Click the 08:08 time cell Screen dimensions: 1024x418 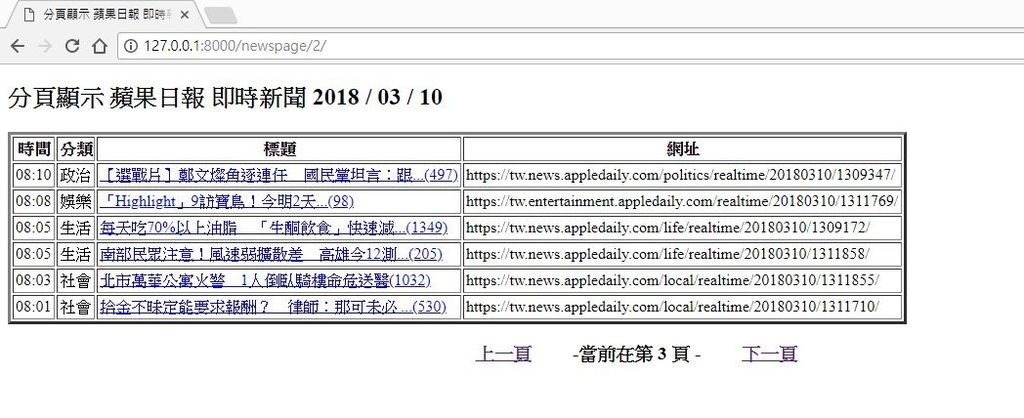[x=34, y=201]
